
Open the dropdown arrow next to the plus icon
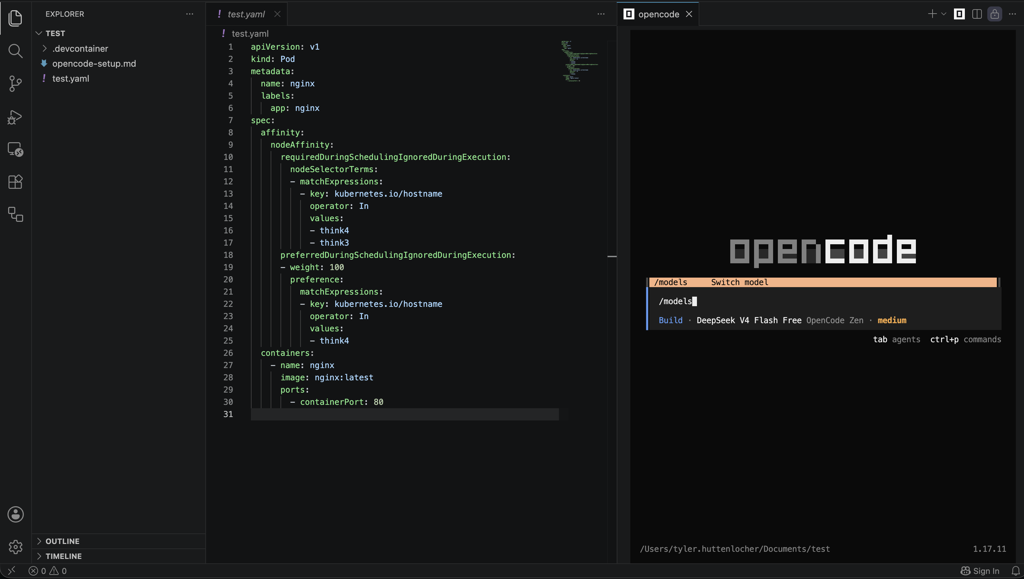coord(944,14)
